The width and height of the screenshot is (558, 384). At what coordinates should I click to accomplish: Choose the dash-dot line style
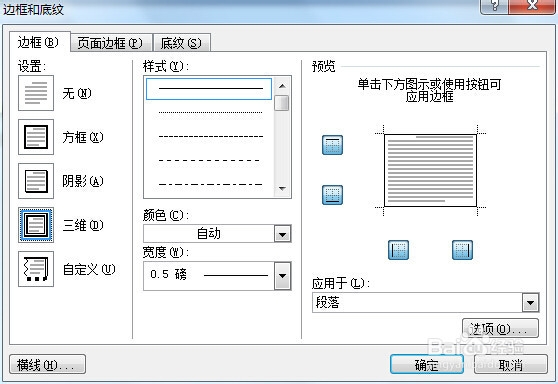click(x=210, y=184)
